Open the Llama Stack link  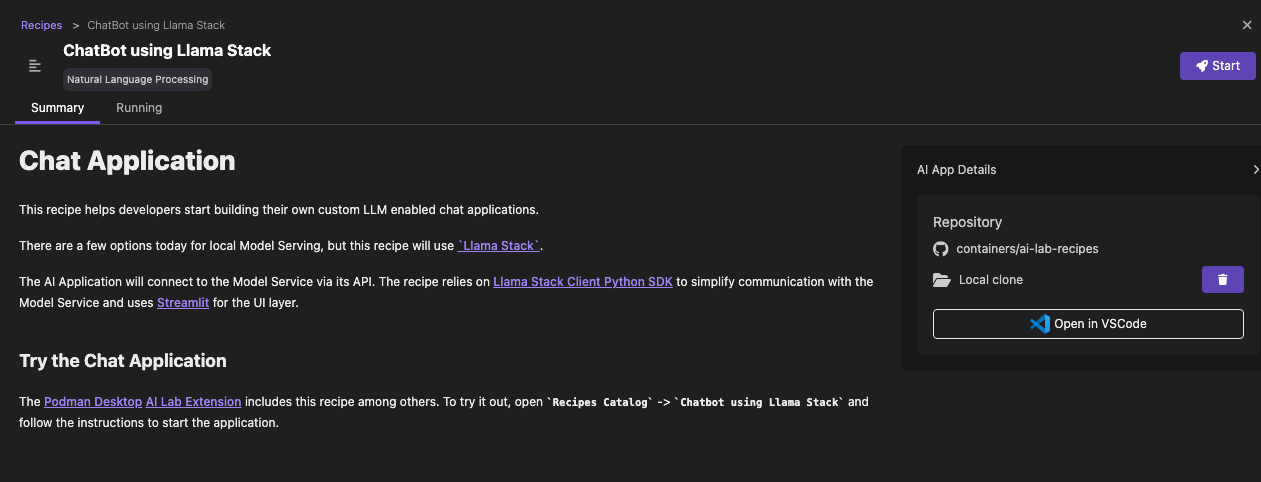coord(499,245)
